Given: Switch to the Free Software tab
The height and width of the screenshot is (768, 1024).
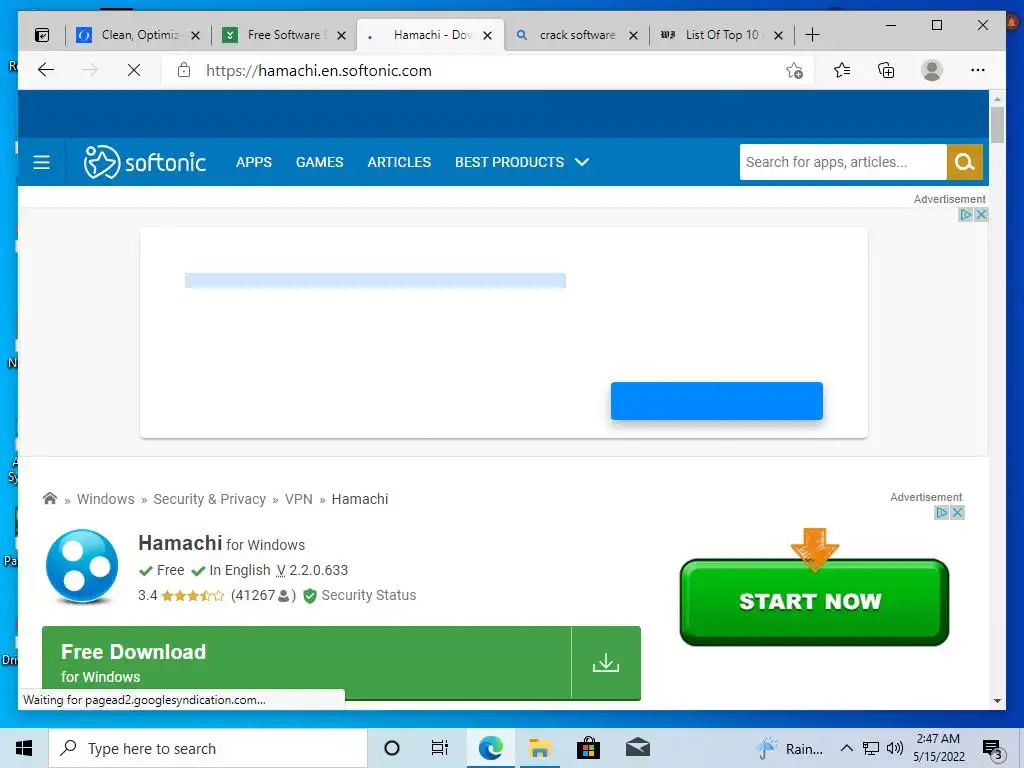Looking at the screenshot, I should 284,35.
